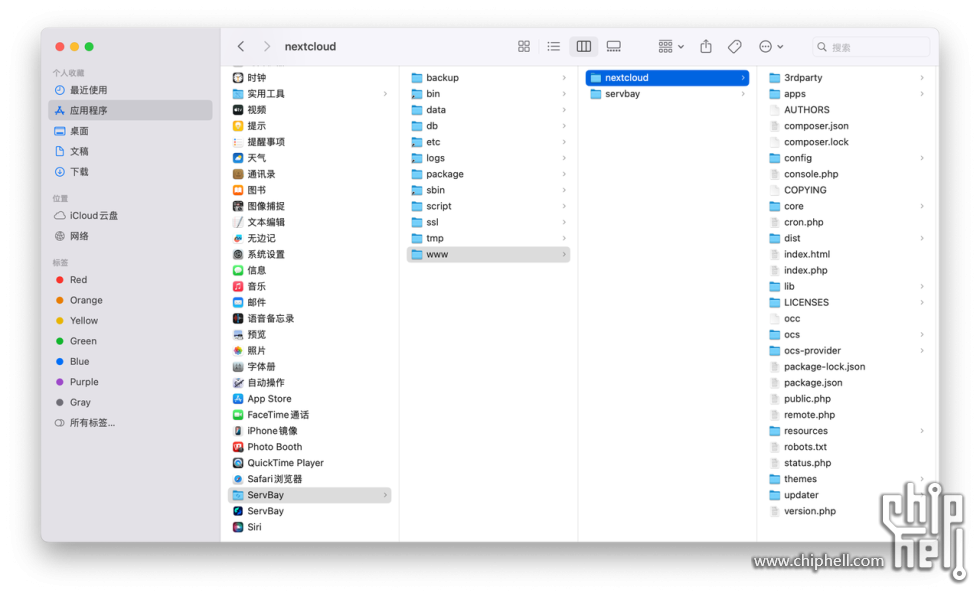Open 网络 in the sidebar
Viewport: 980px width, 596px height.
(130, 236)
